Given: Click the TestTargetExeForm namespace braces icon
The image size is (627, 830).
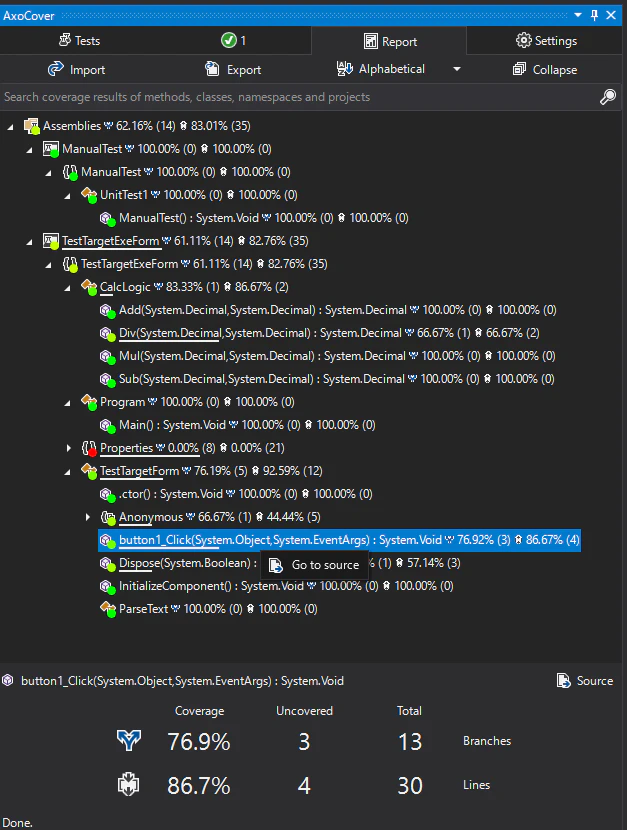Looking at the screenshot, I should pyautogui.click(x=70, y=264).
